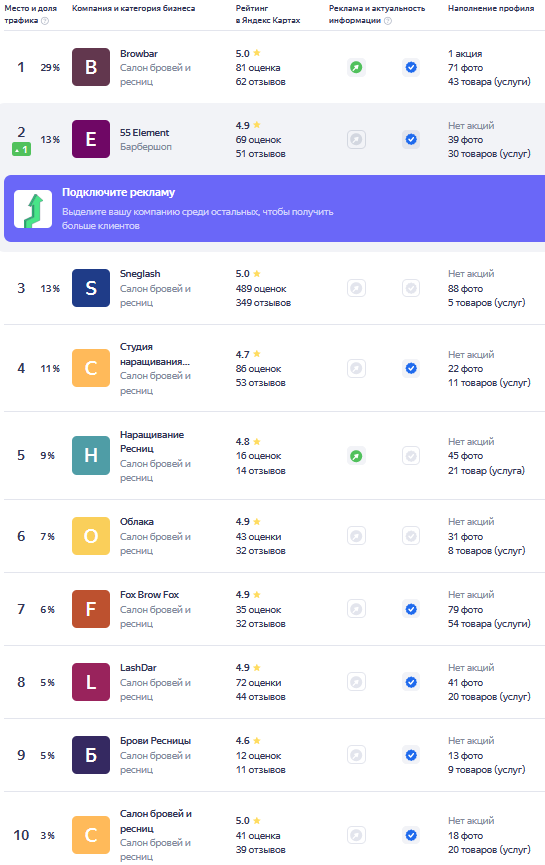The height and width of the screenshot is (865, 545).
Task: Click the grey verification icon in Sneglash row
Action: coord(411,288)
